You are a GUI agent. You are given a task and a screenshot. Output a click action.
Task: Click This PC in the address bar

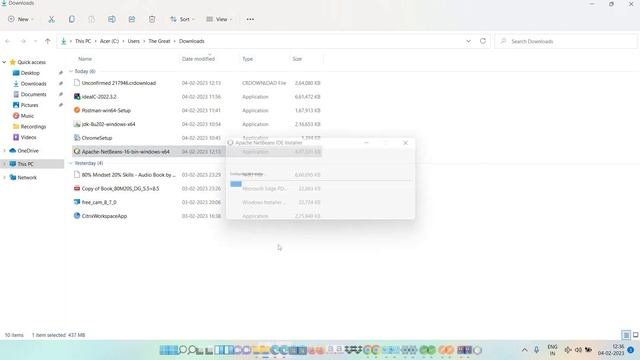(x=83, y=41)
